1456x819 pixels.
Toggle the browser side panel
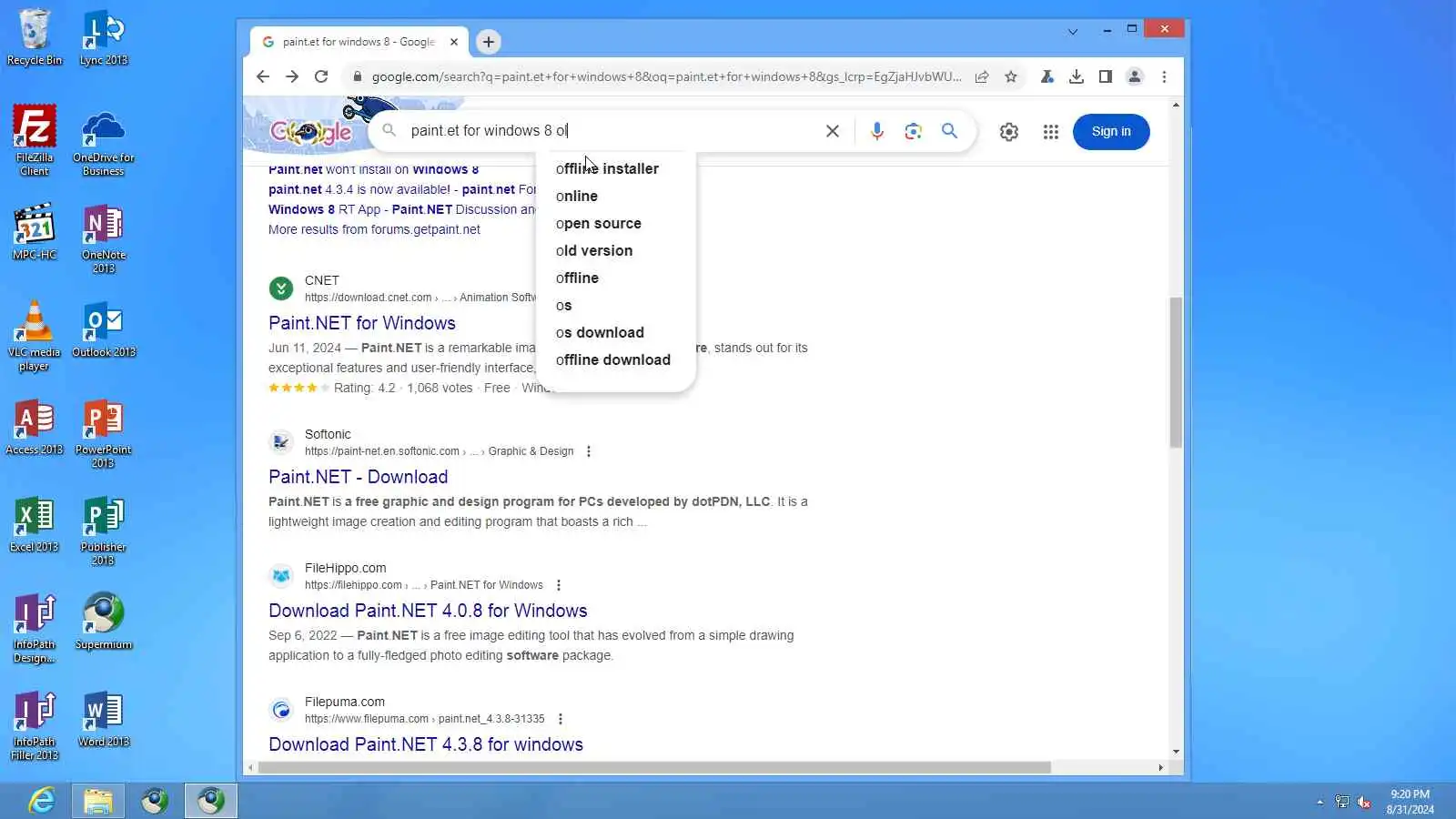click(1106, 77)
